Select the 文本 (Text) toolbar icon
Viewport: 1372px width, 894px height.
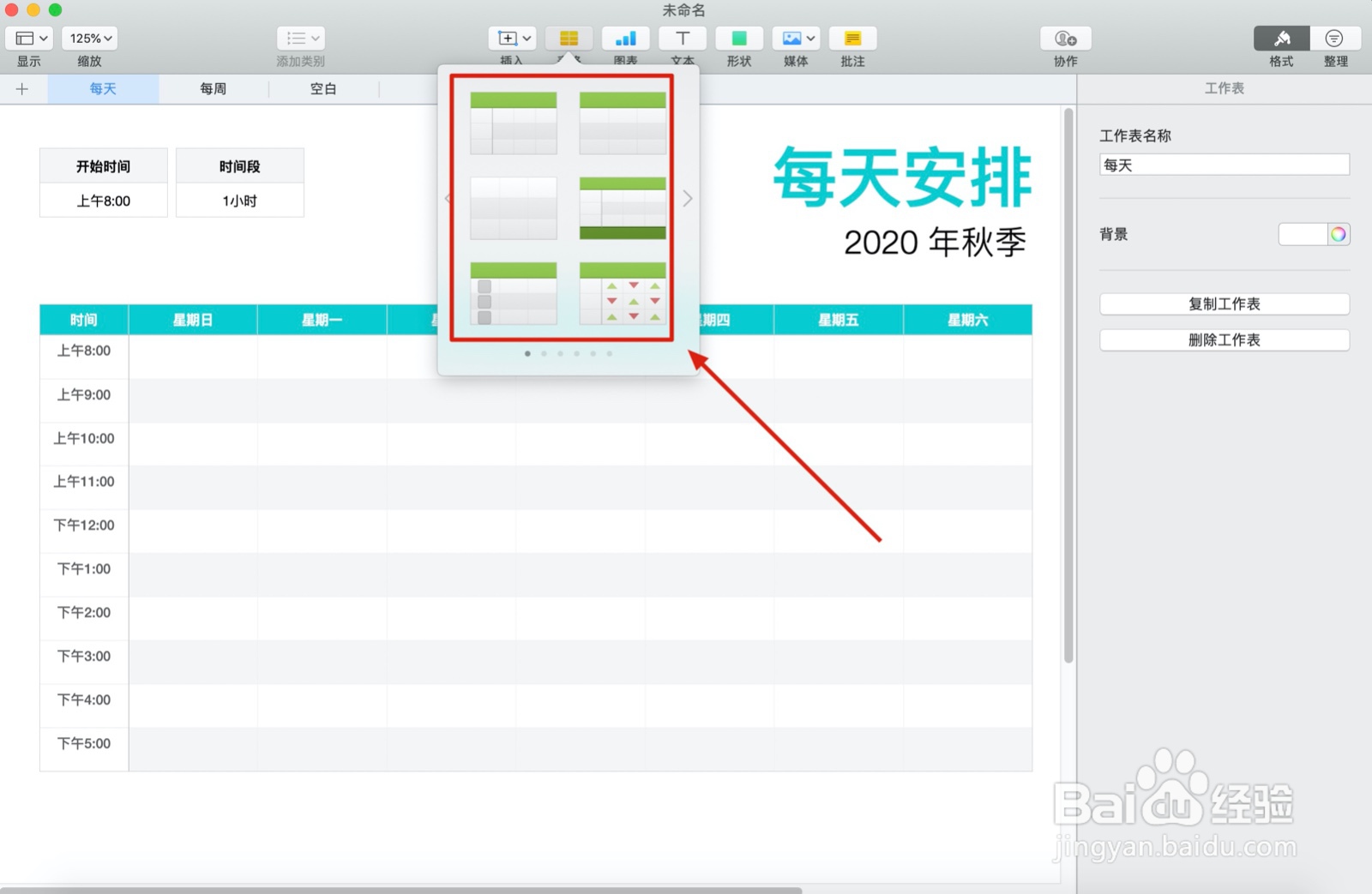click(682, 38)
